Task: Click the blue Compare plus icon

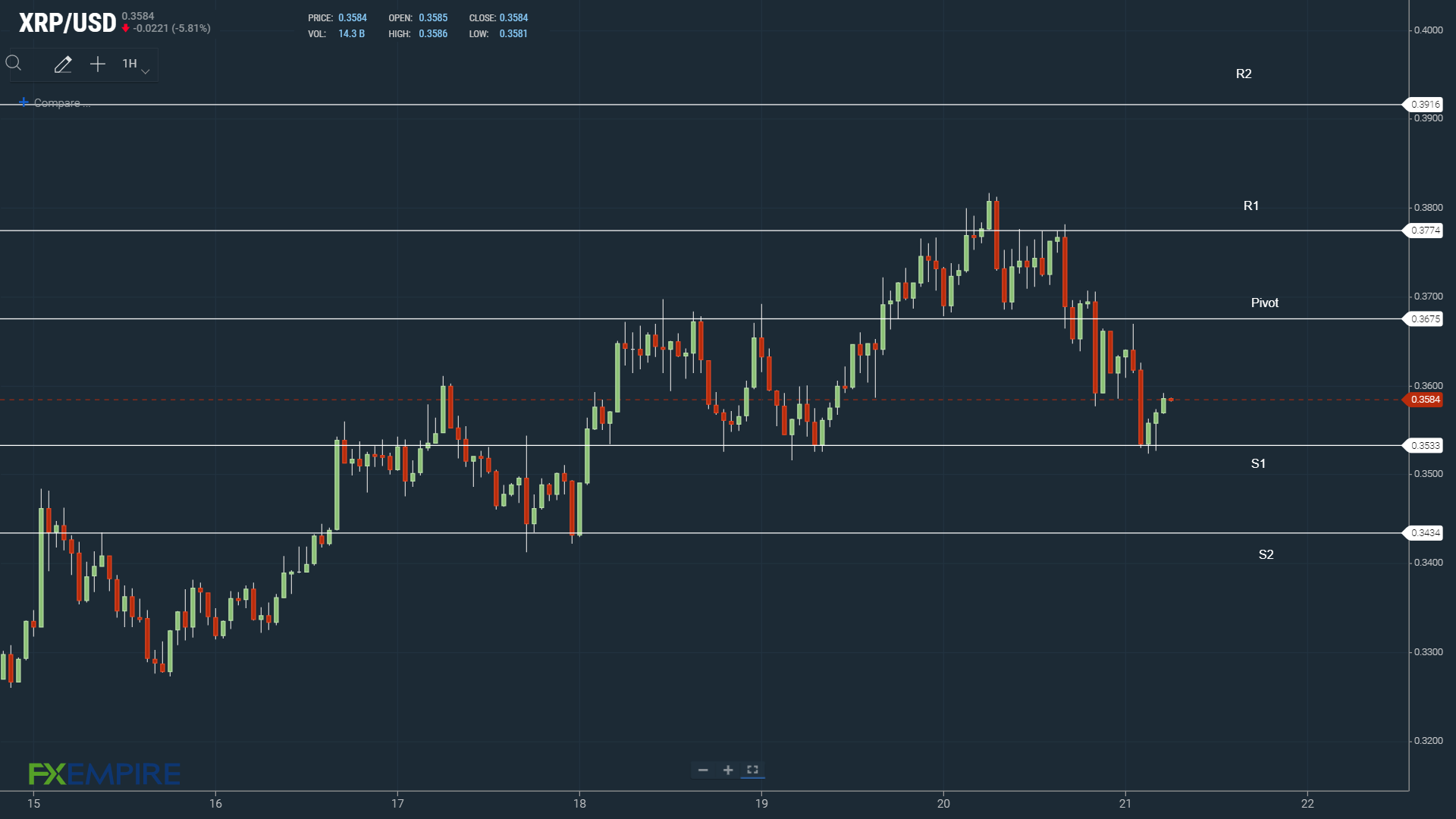Action: tap(24, 102)
